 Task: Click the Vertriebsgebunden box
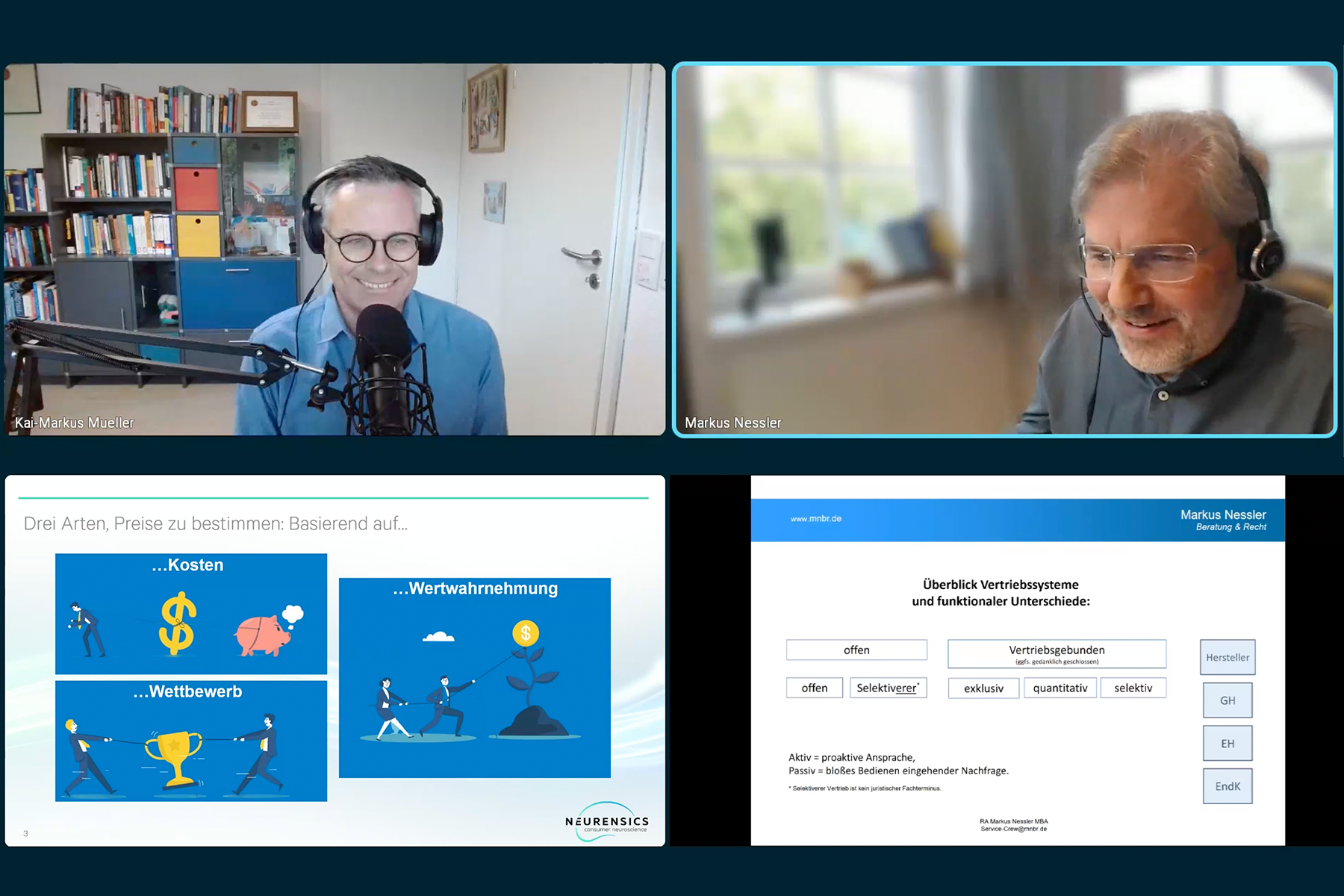point(1056,653)
